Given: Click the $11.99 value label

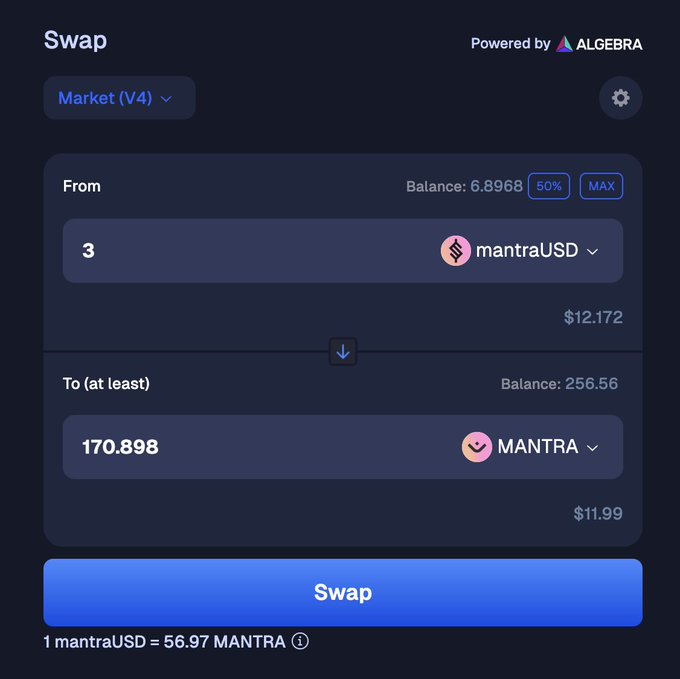Looking at the screenshot, I should click(x=598, y=513).
